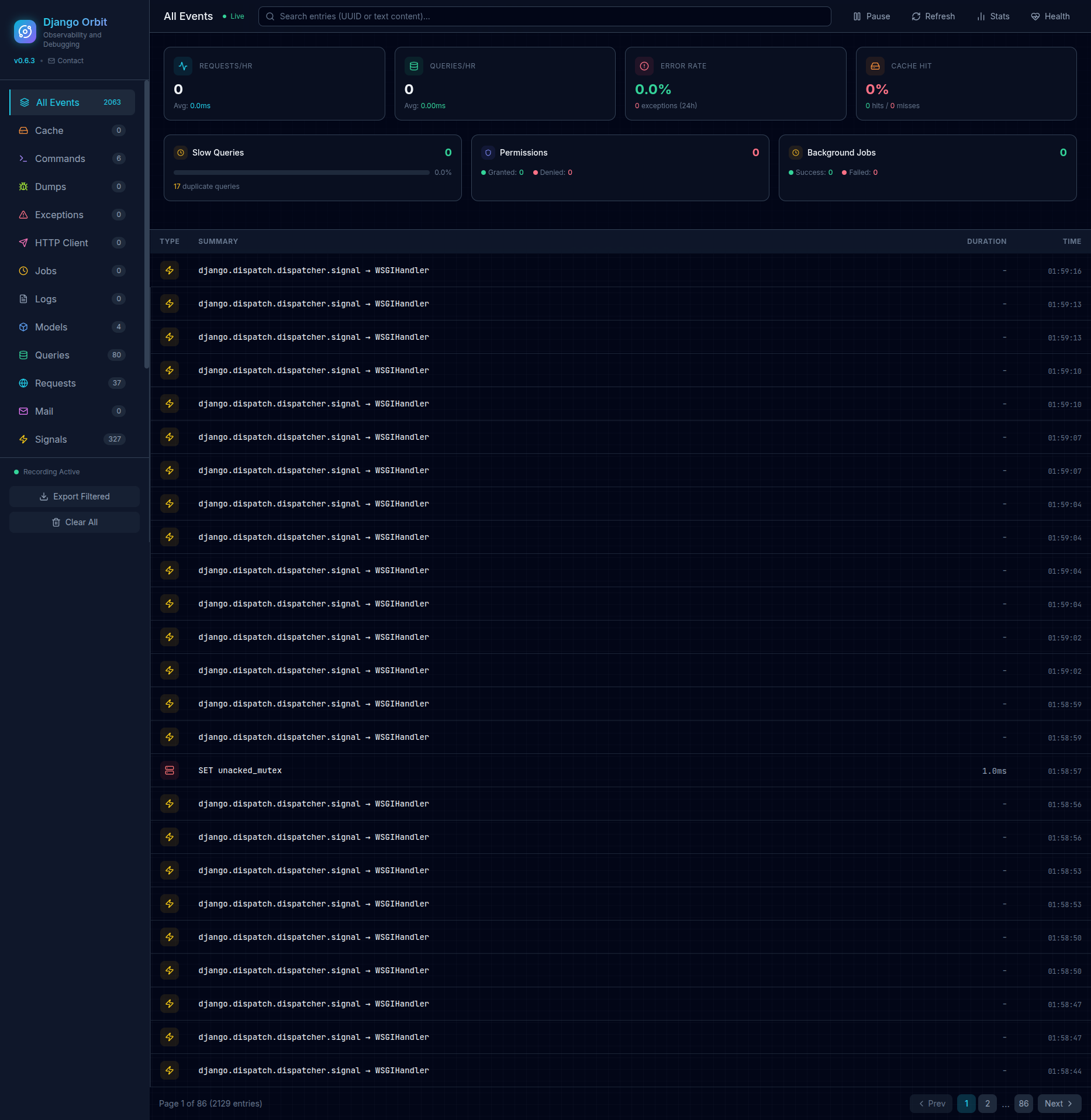
Task: Click the Slow Queries clock icon
Action: pyautogui.click(x=181, y=153)
